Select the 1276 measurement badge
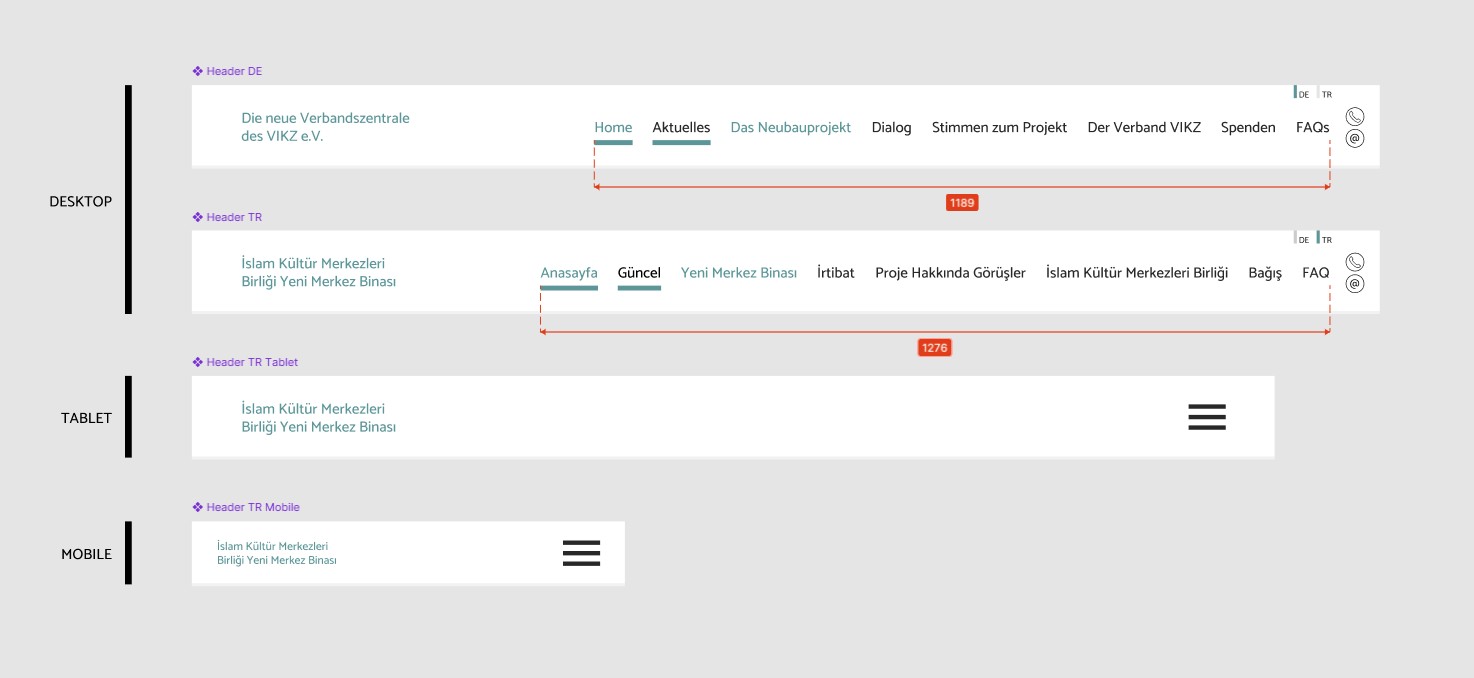Screen dimensions: 1474x678 pyautogui.click(x=934, y=348)
